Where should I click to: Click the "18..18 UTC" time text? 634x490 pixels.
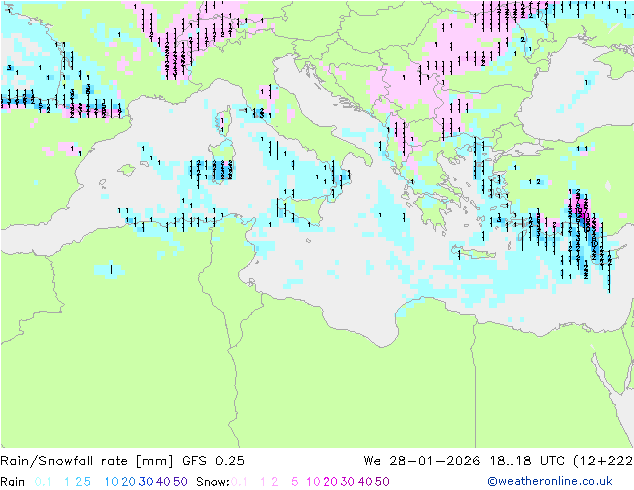pos(527,461)
